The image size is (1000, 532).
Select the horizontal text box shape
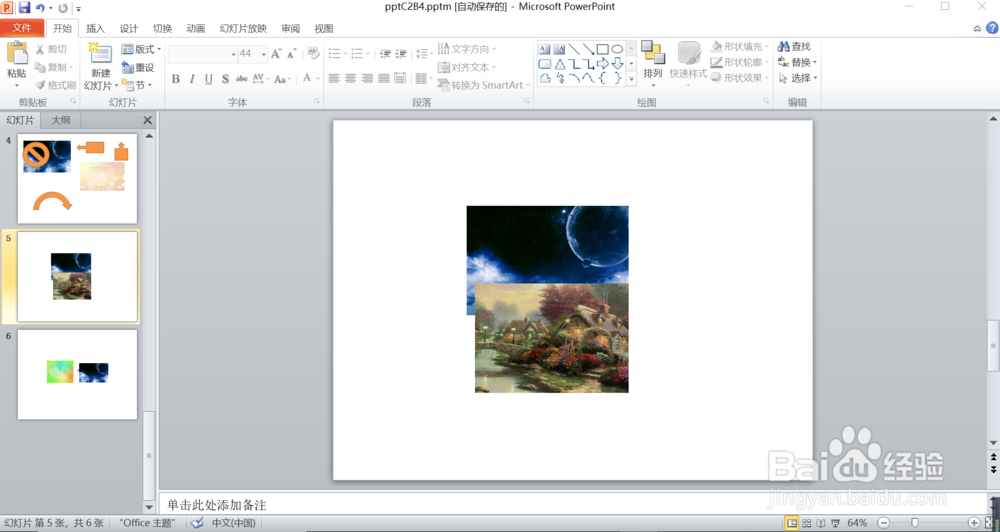[544, 49]
